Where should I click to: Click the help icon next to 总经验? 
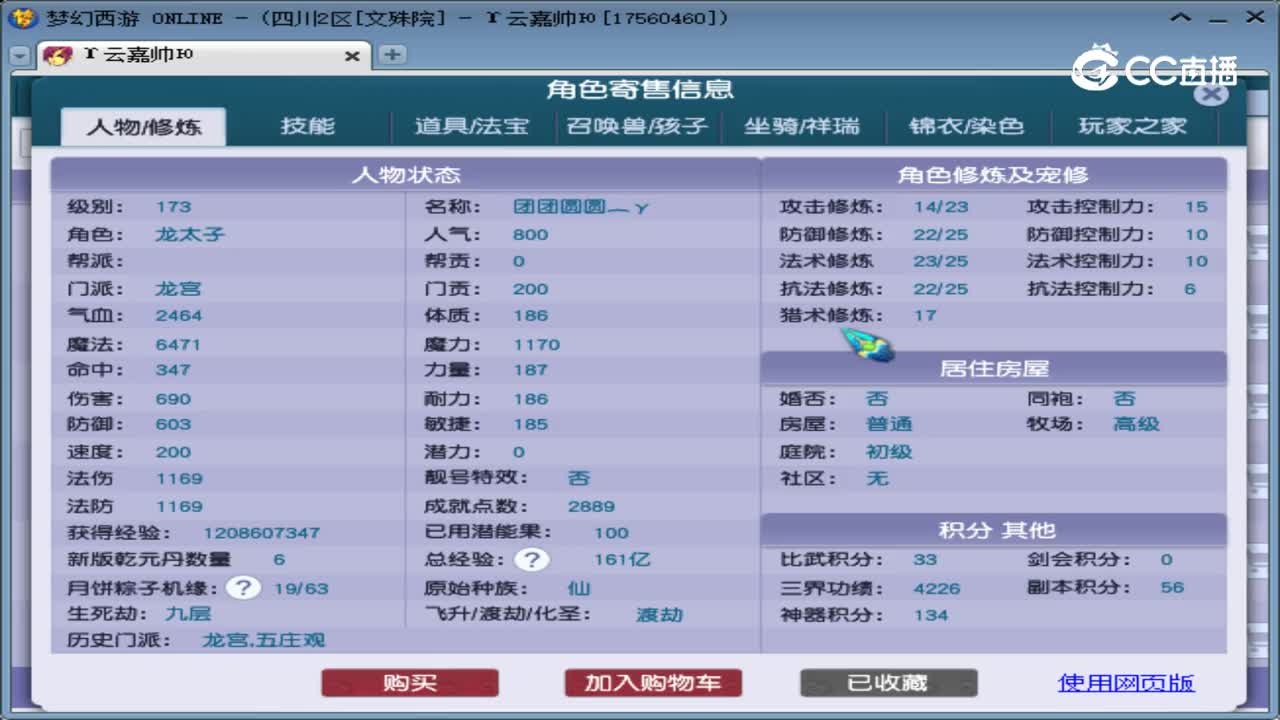[531, 560]
